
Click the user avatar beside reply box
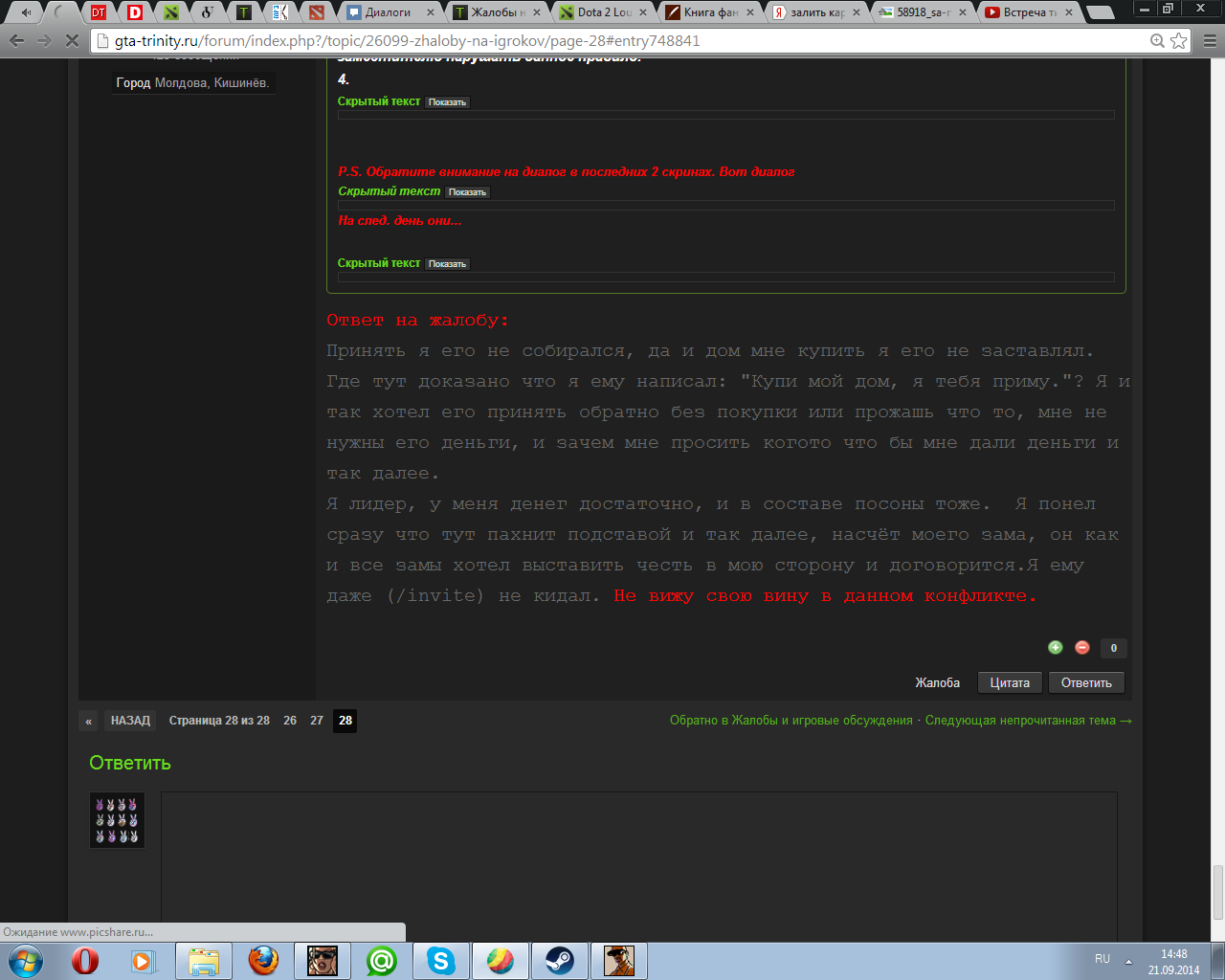(117, 820)
